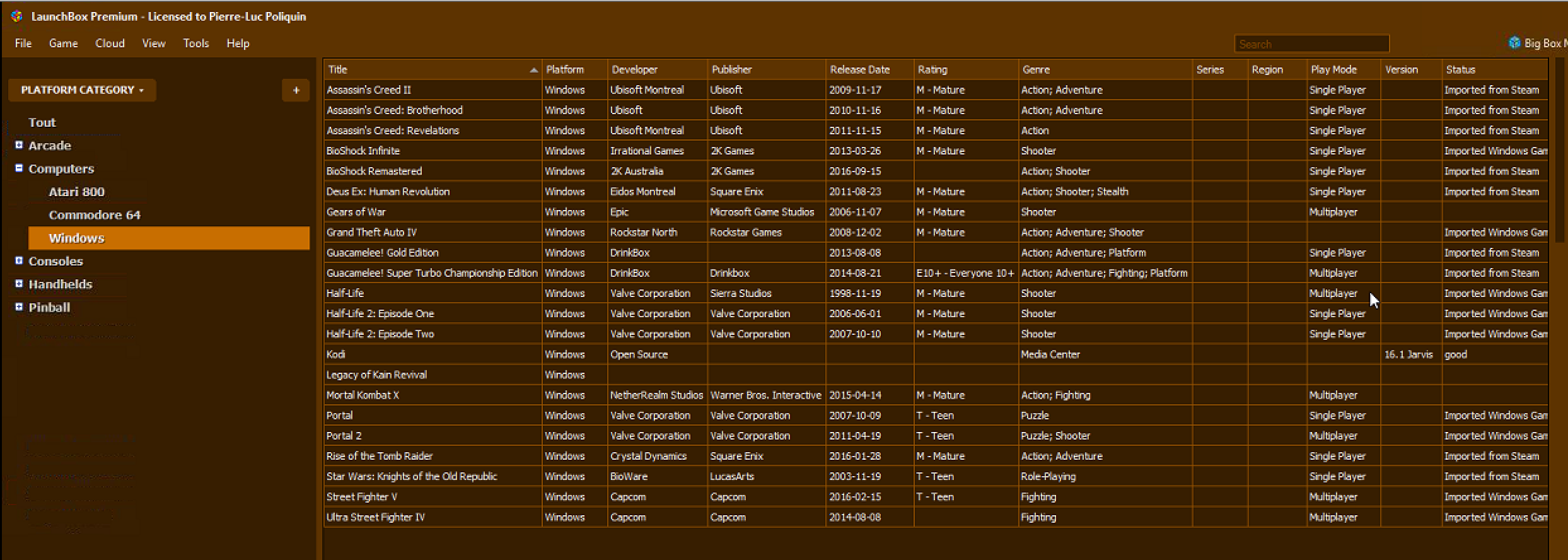
Task: Open the Platform Category dropdown
Action: (x=82, y=90)
